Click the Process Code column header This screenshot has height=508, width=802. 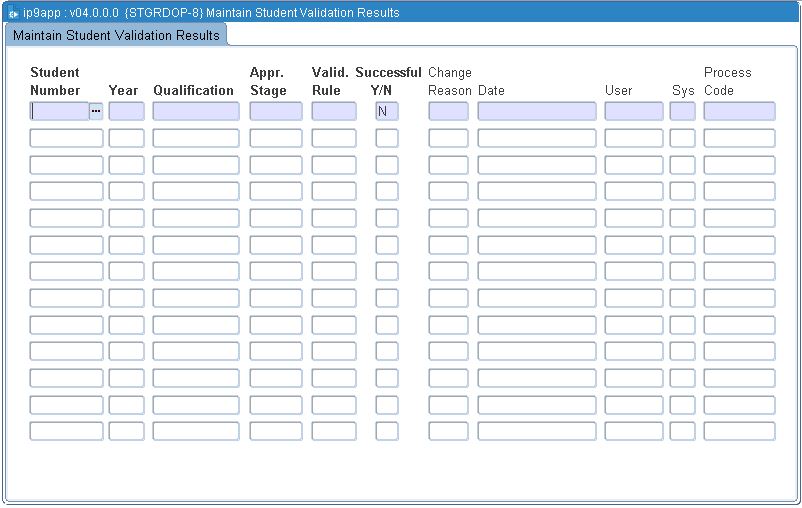[x=727, y=81]
